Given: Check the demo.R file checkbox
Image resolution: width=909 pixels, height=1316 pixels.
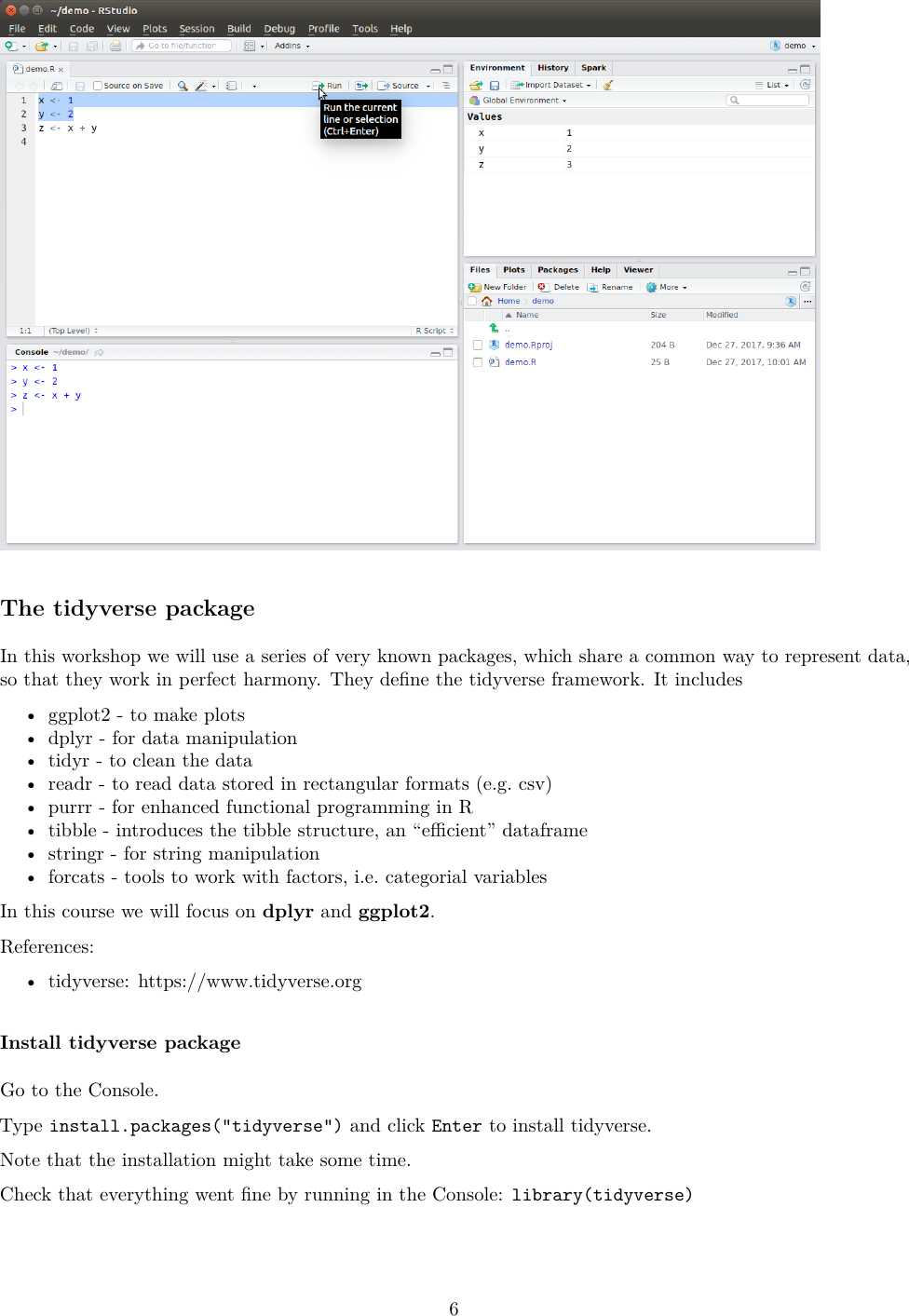Looking at the screenshot, I should point(478,362).
